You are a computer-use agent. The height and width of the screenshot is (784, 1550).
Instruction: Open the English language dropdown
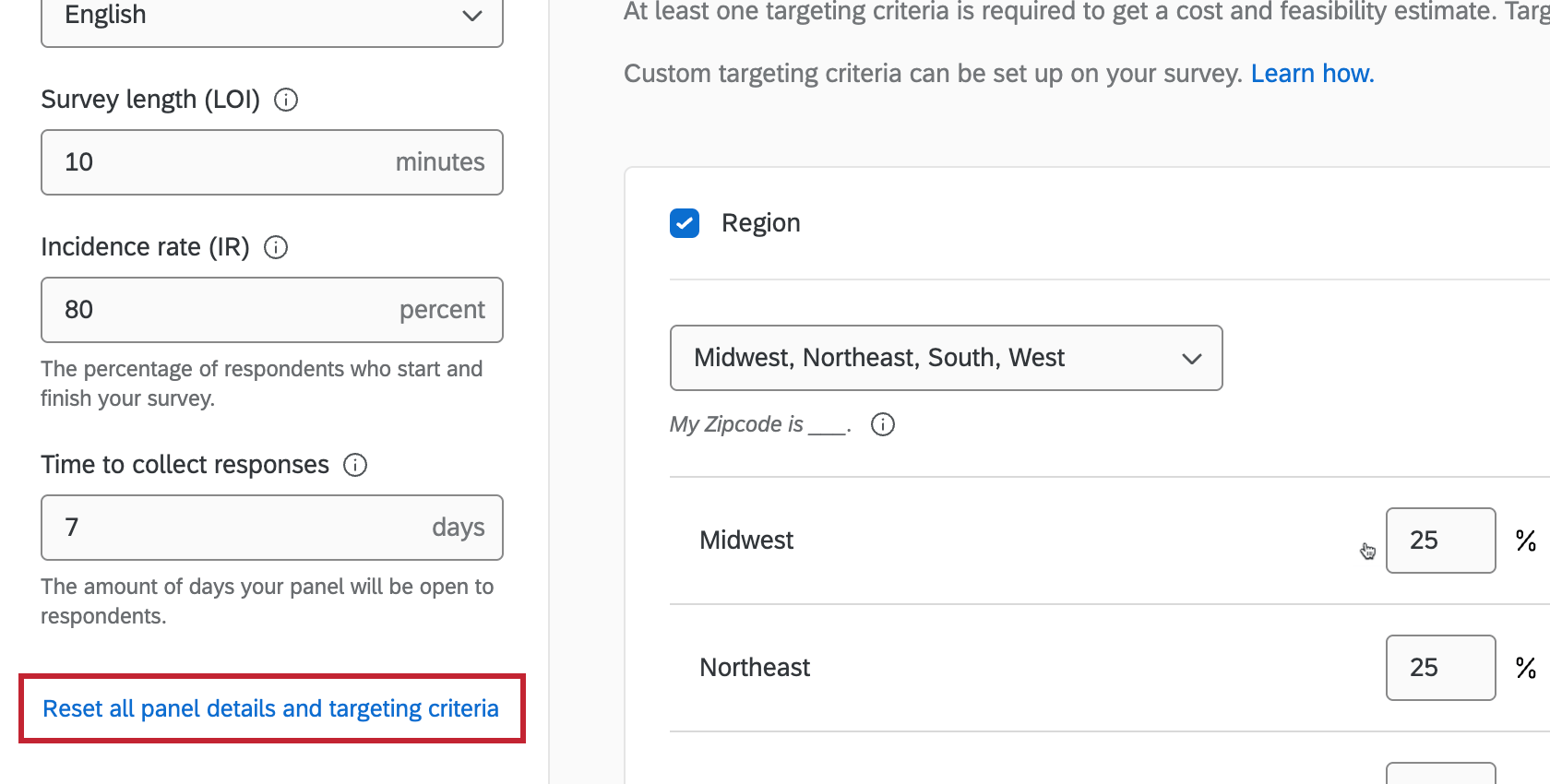(x=271, y=17)
